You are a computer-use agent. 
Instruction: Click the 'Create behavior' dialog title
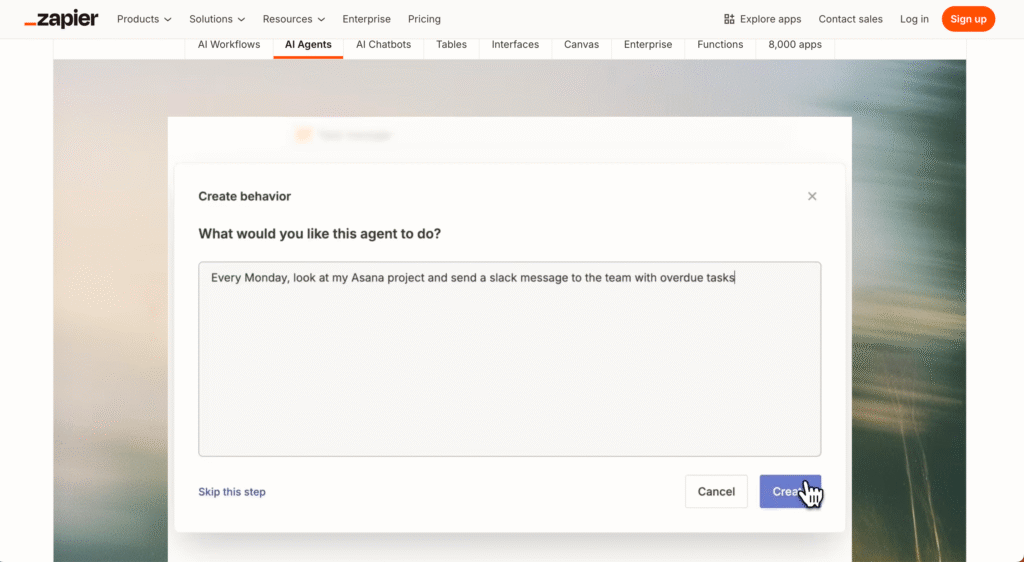coord(244,196)
